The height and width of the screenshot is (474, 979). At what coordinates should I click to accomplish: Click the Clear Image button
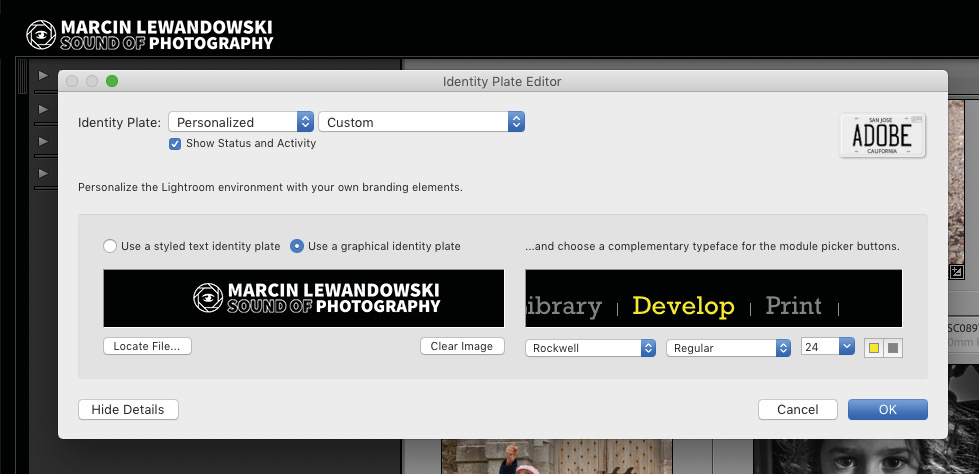point(462,346)
